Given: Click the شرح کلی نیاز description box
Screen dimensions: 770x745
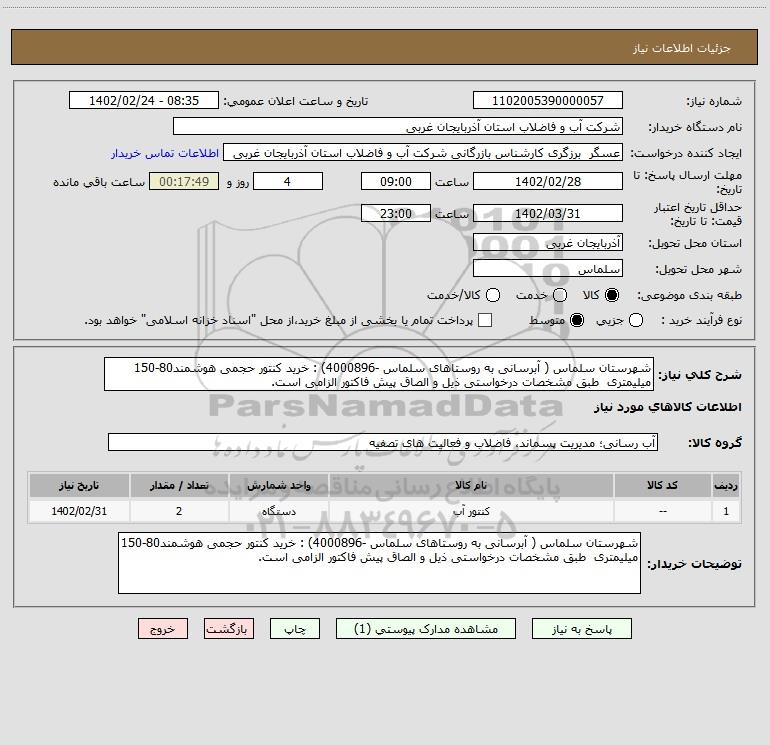Looking at the screenshot, I should (379, 375).
